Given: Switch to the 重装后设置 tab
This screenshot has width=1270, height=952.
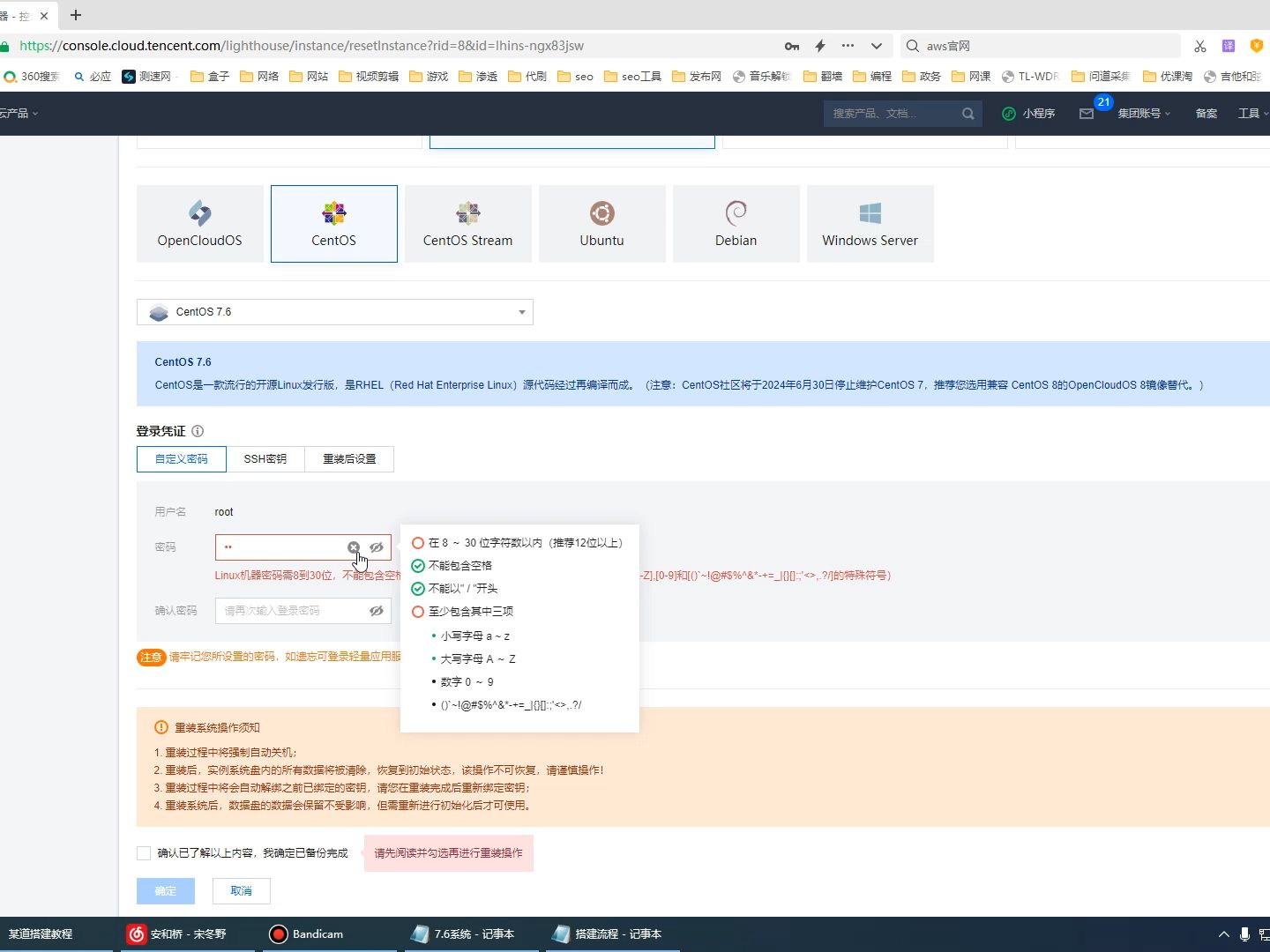Looking at the screenshot, I should (349, 459).
